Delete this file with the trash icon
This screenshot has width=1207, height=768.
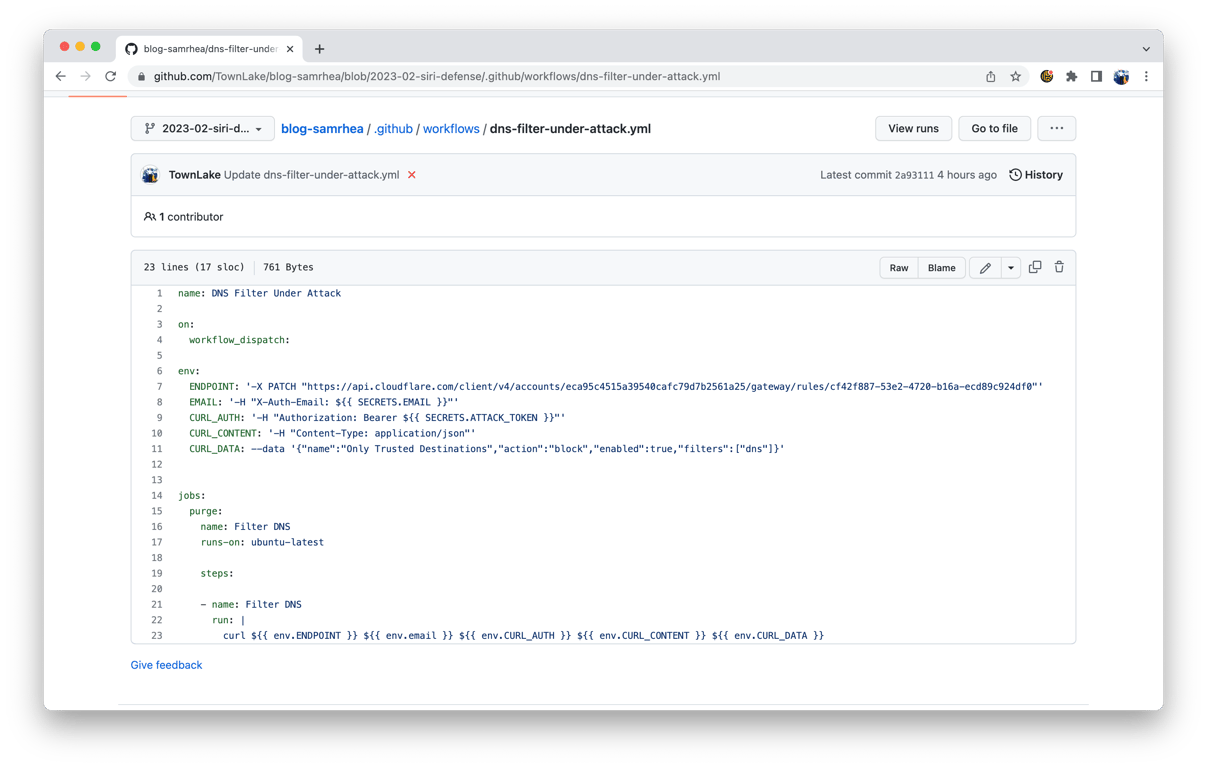click(x=1059, y=267)
